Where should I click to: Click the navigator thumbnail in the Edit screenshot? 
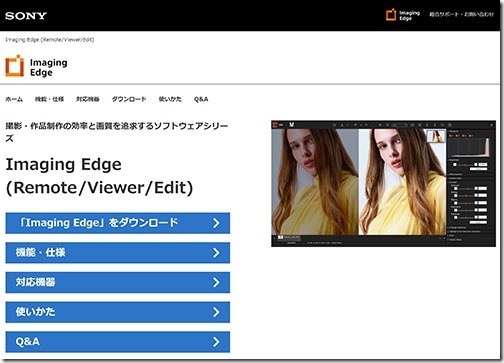[436, 136]
